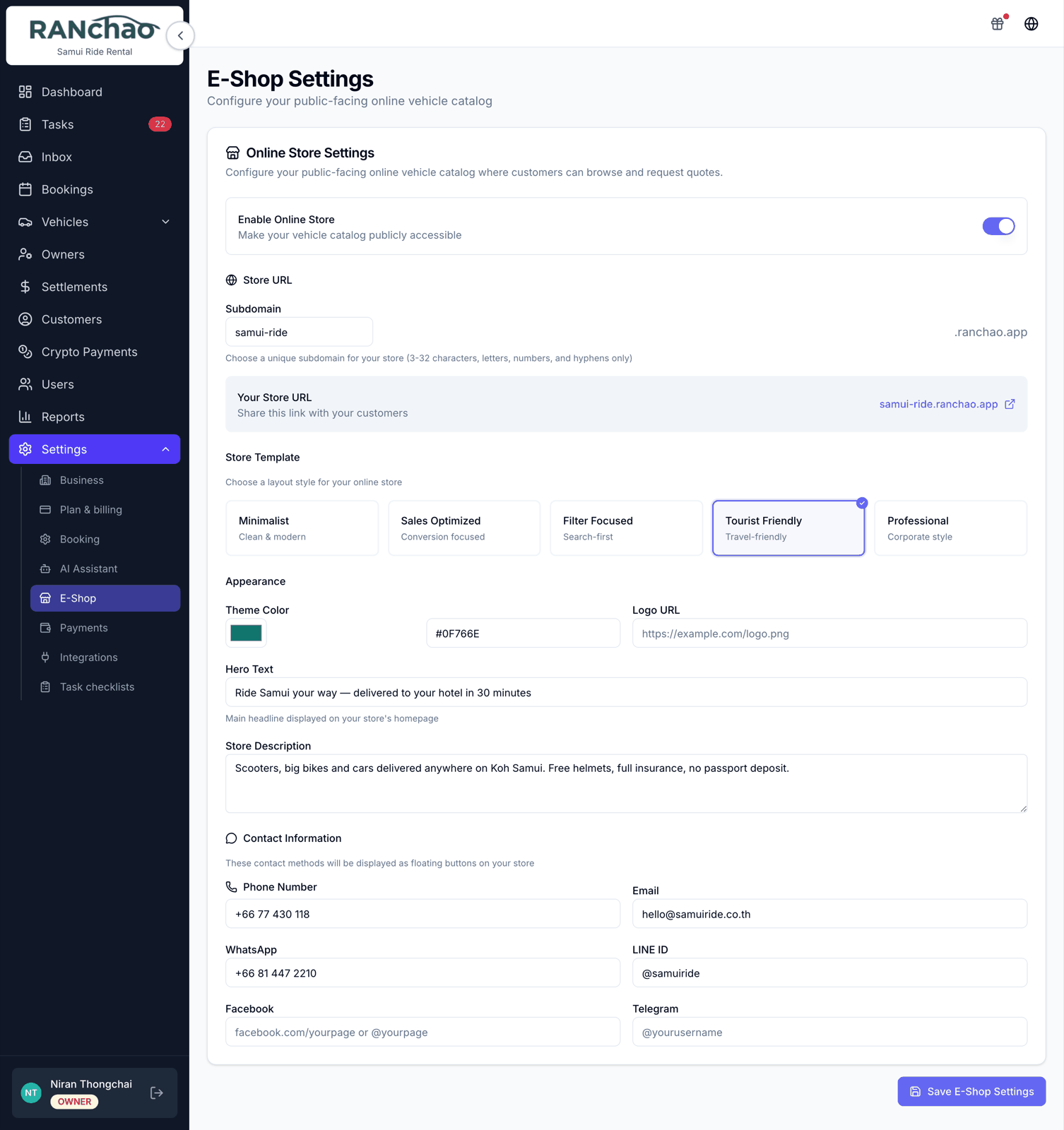Click the Bookings calendar icon
The image size is (1064, 1130).
[25, 189]
